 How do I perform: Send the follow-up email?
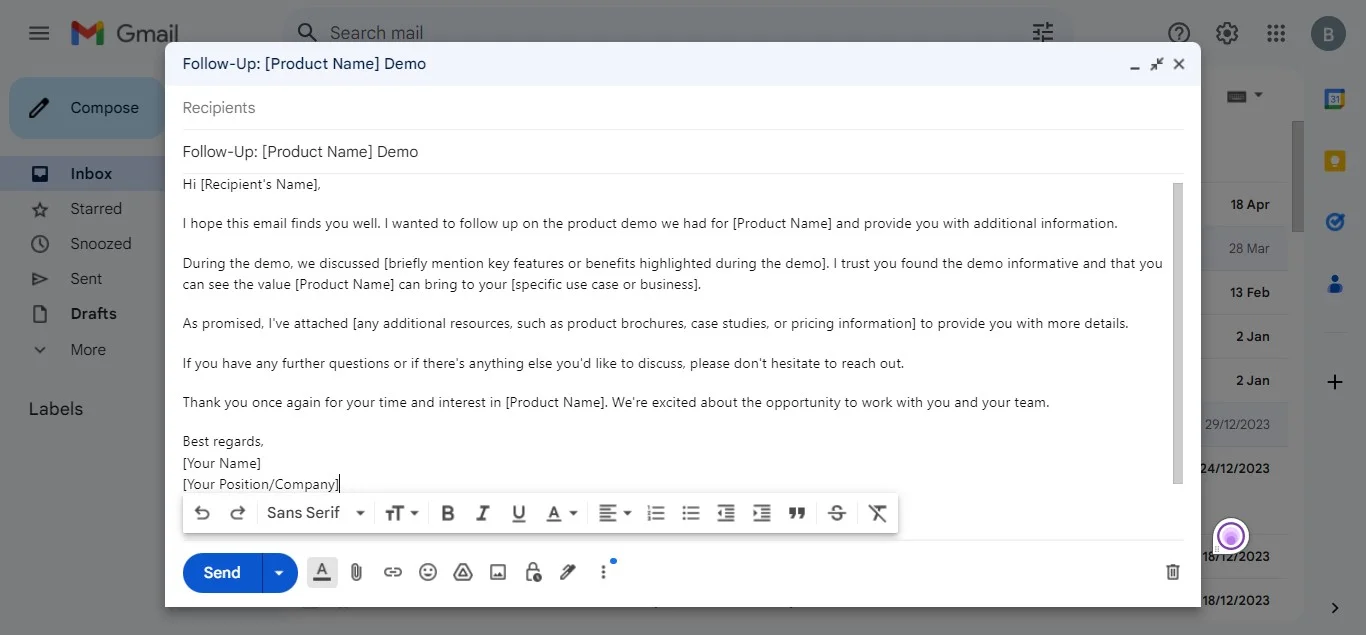(220, 572)
